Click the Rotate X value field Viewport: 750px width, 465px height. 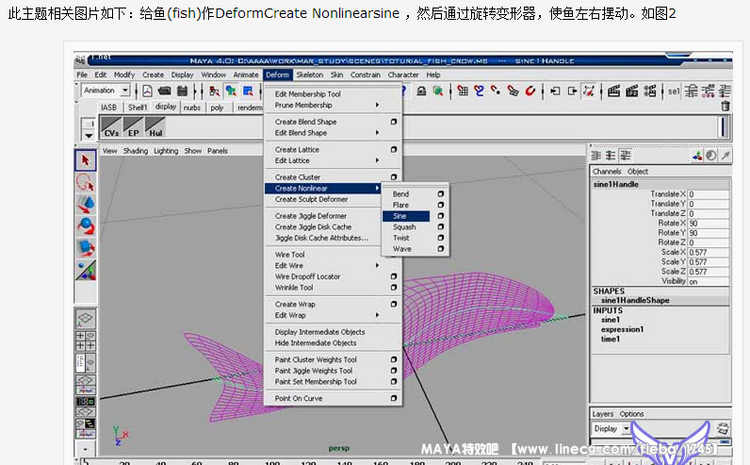[708, 223]
